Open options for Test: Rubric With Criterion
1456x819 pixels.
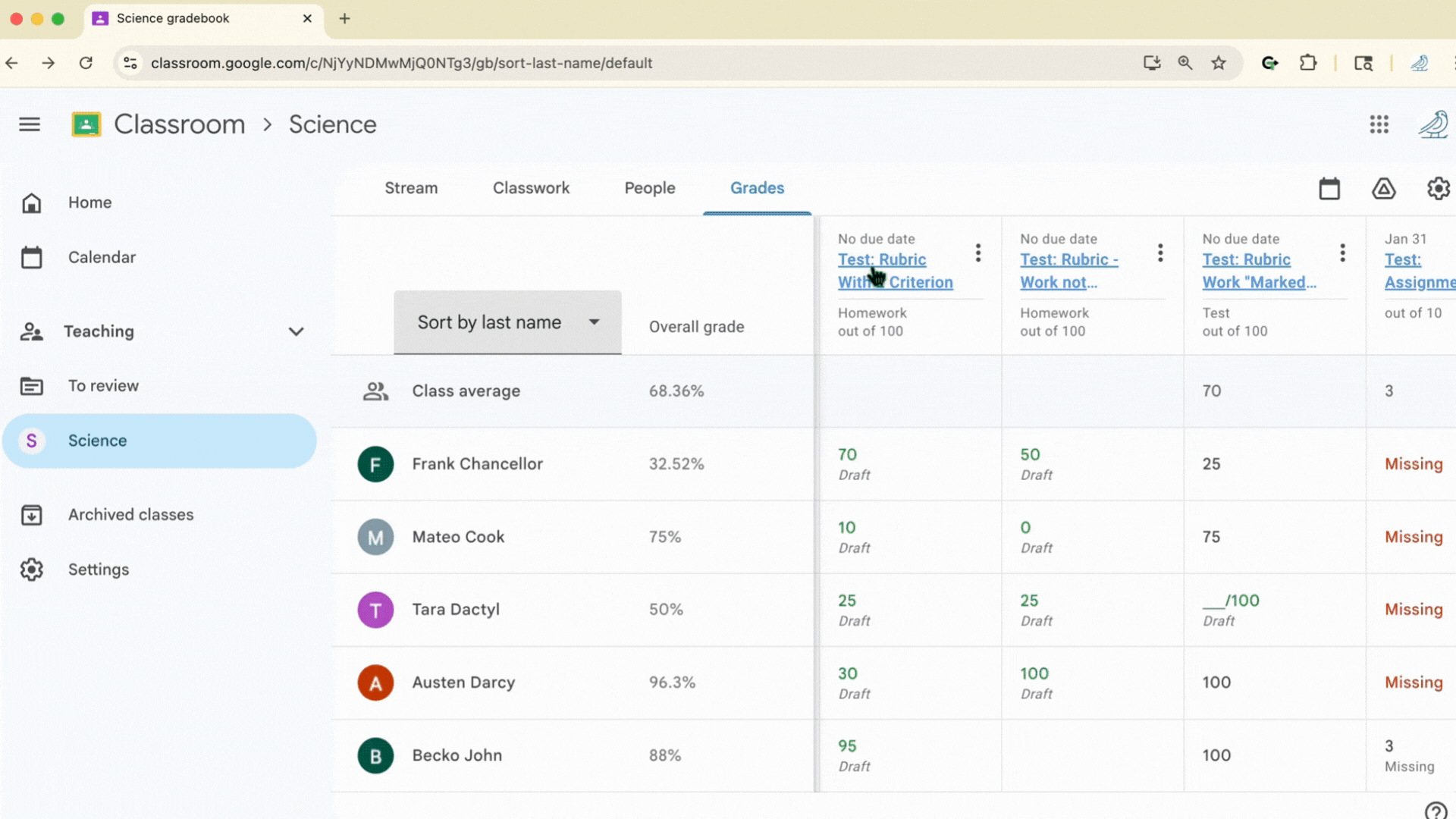tap(978, 253)
